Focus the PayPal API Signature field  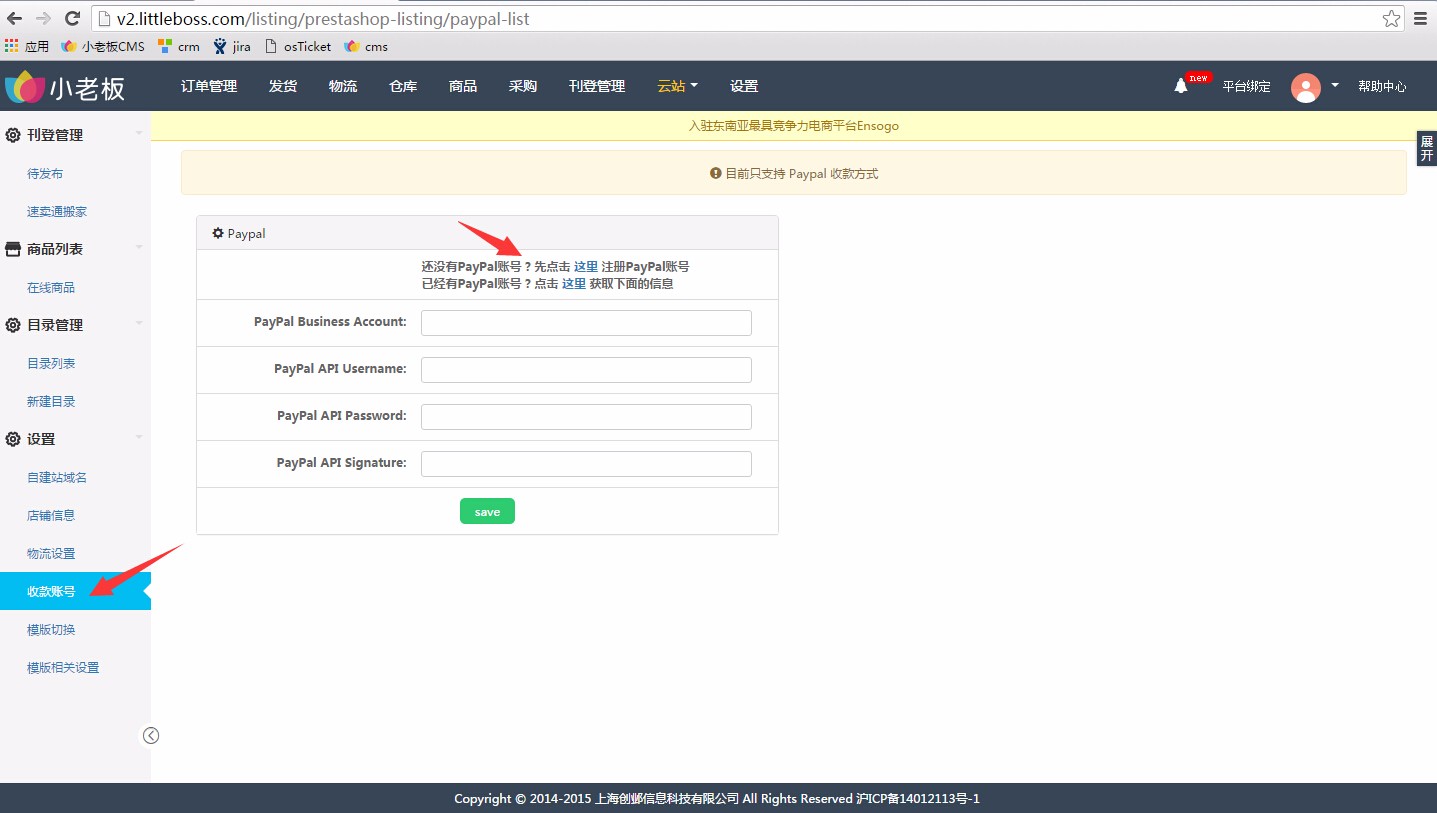click(586, 464)
